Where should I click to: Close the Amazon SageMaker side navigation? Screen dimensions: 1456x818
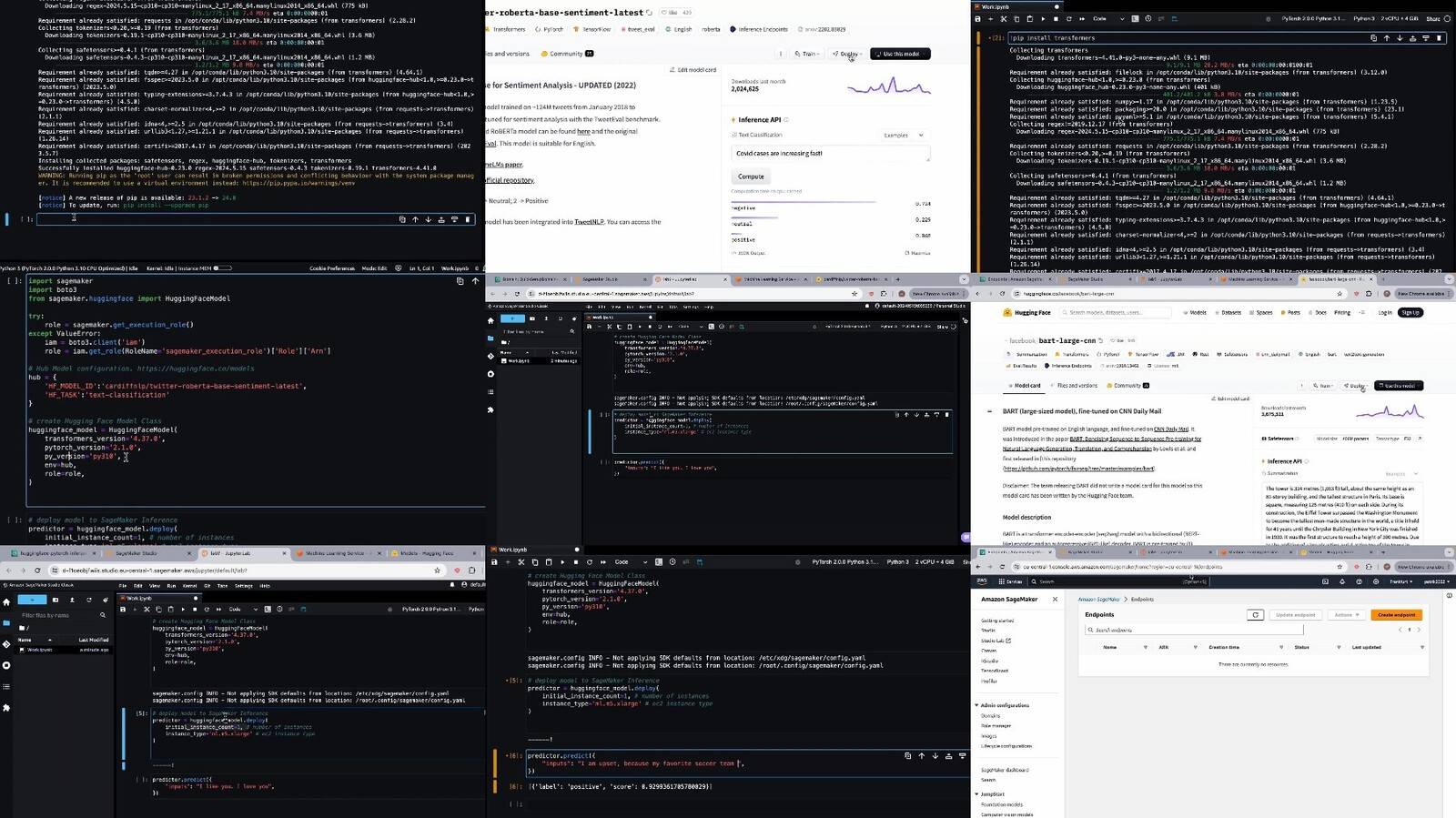pyautogui.click(x=1055, y=599)
